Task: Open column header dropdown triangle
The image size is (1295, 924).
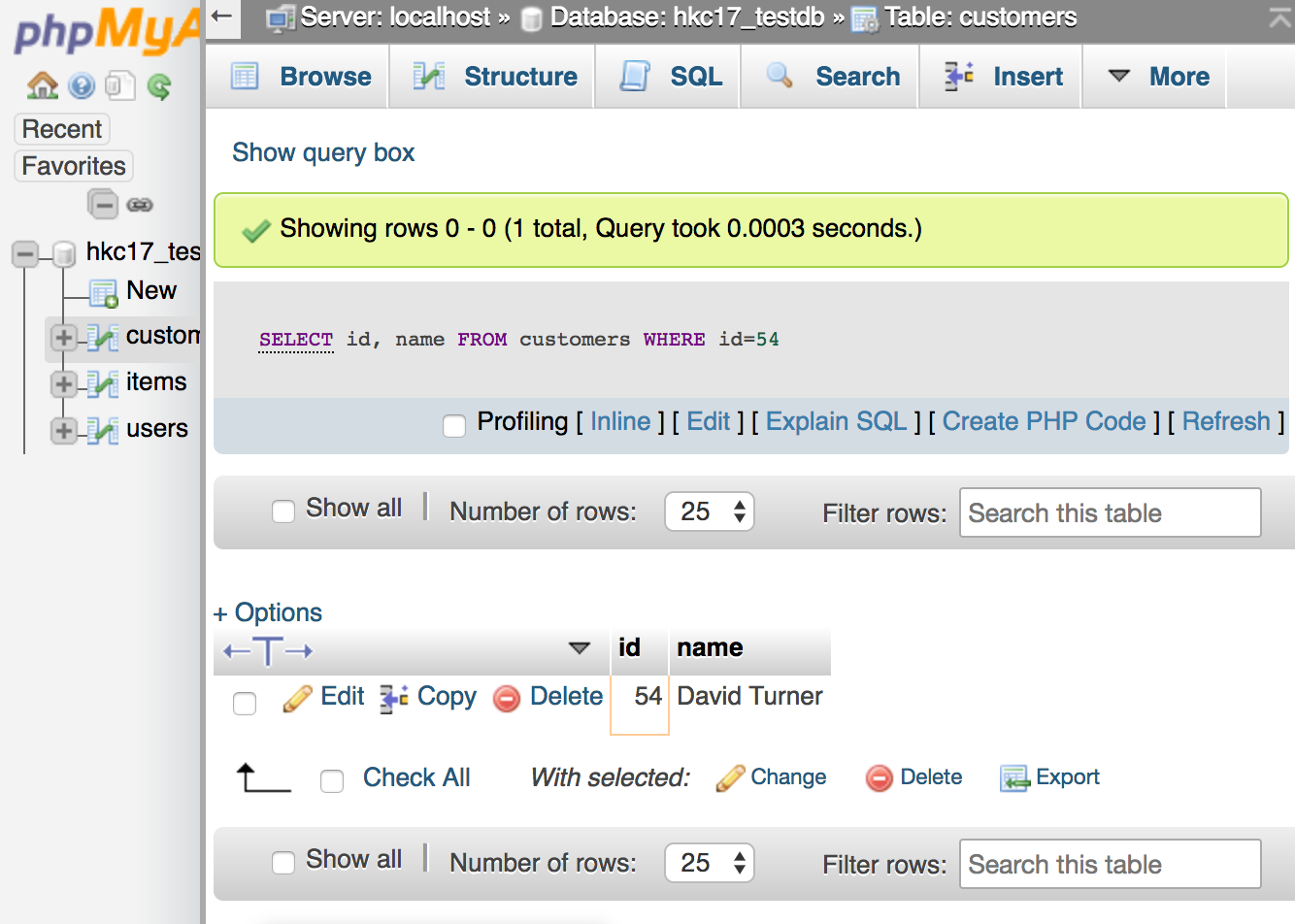Action: click(x=580, y=648)
